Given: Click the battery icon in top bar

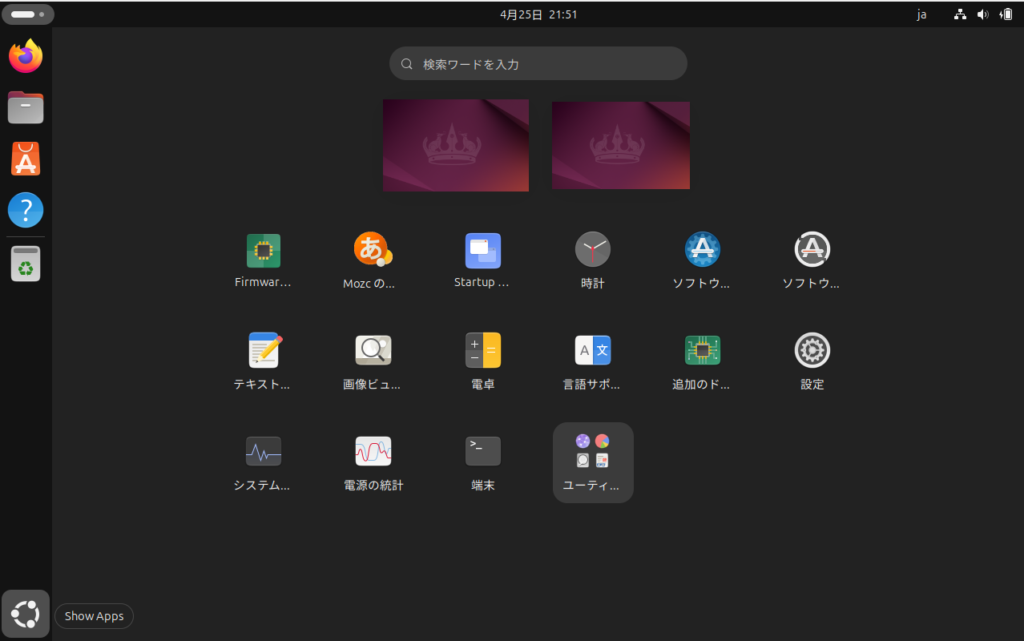Looking at the screenshot, I should coord(1006,14).
